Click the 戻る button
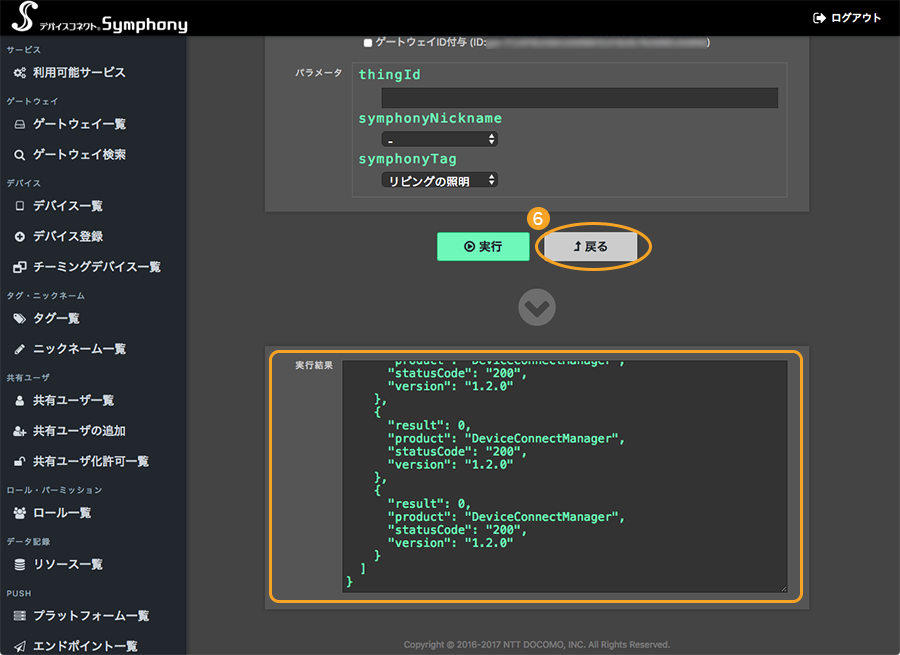This screenshot has height=655, width=900. coord(591,246)
